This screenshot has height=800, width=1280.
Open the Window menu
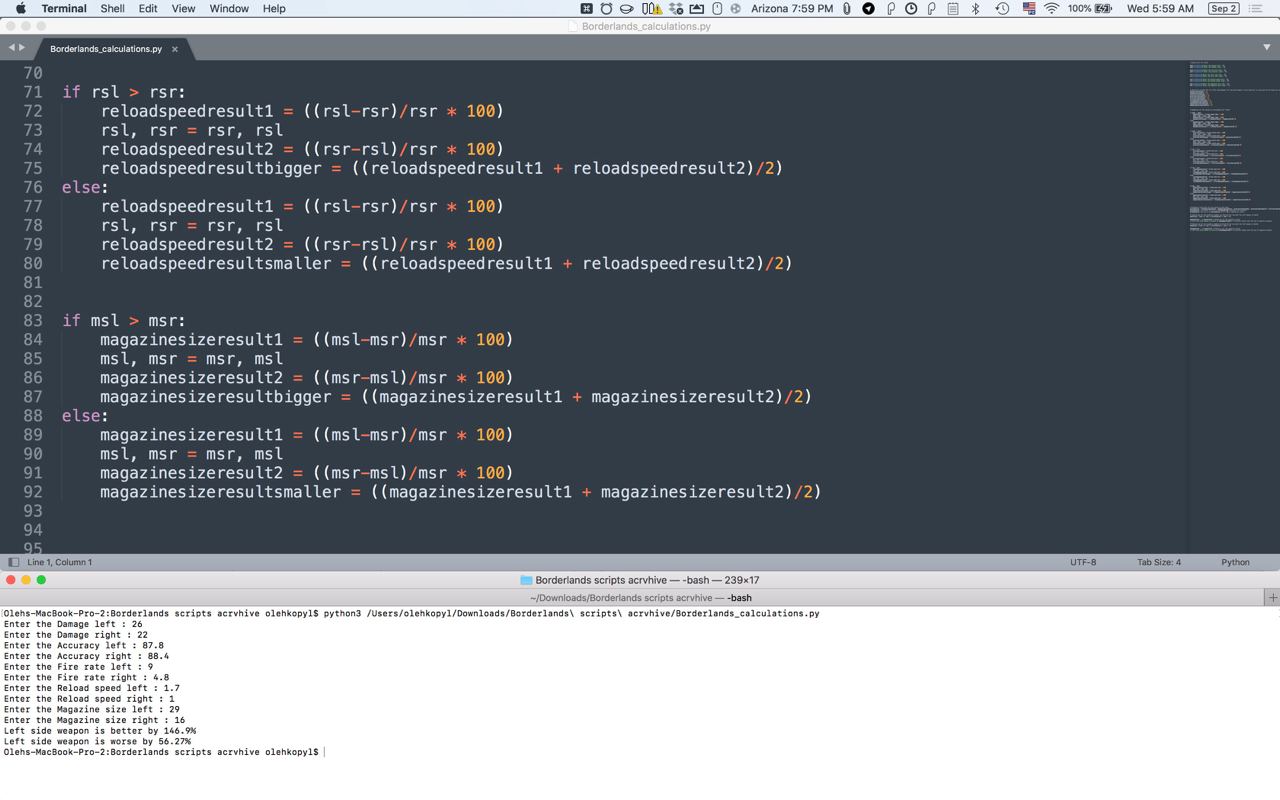(229, 8)
